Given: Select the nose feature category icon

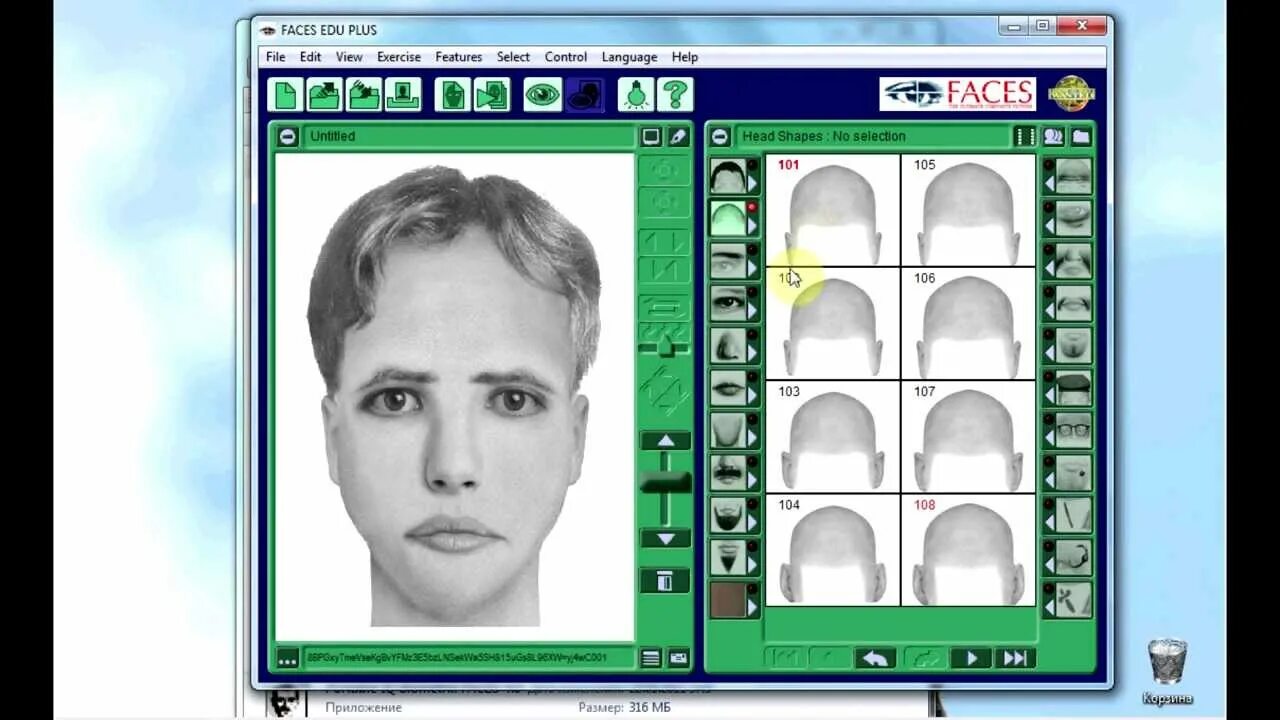Looking at the screenshot, I should tap(728, 345).
